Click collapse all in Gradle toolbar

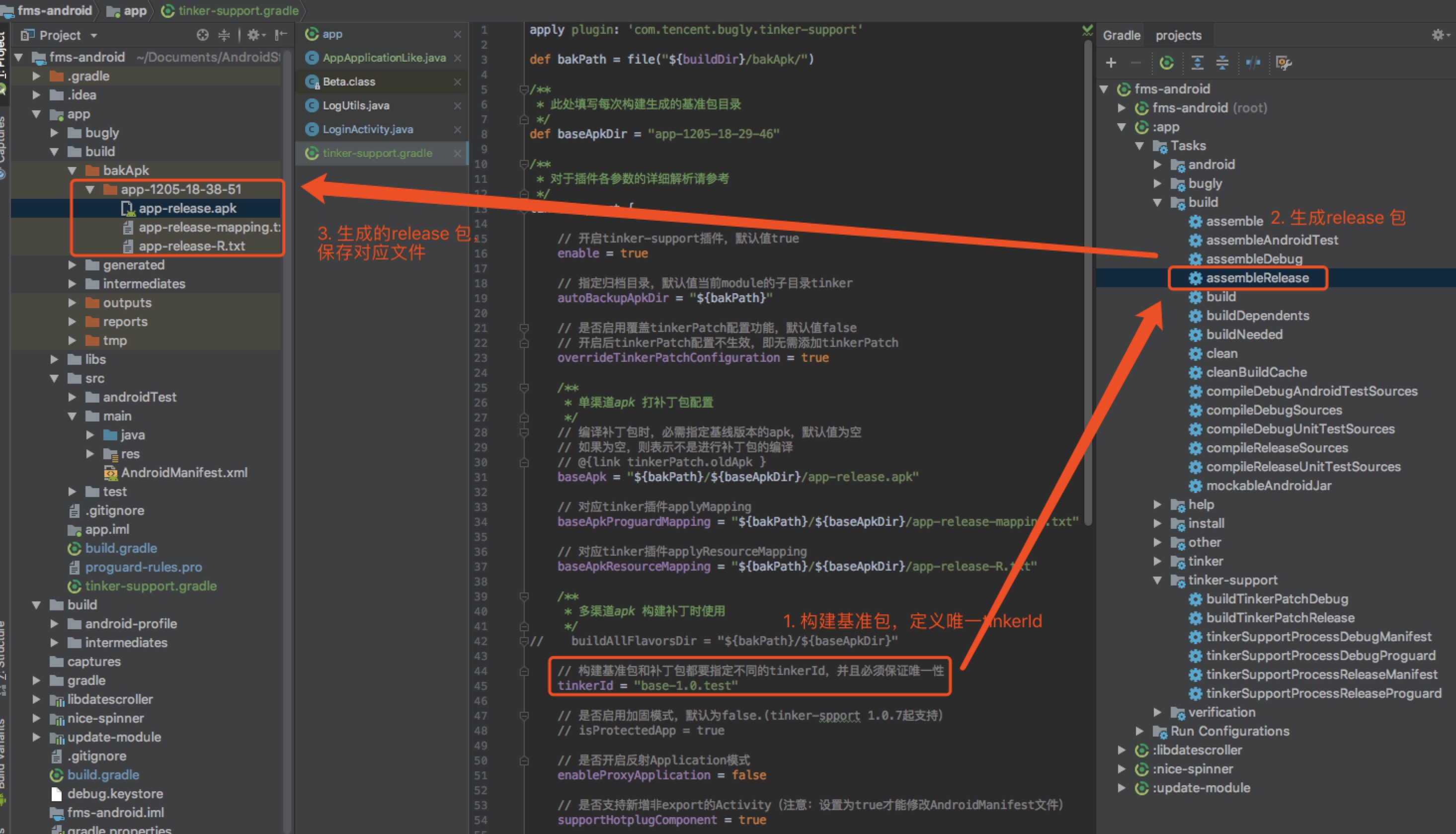pos(1222,63)
